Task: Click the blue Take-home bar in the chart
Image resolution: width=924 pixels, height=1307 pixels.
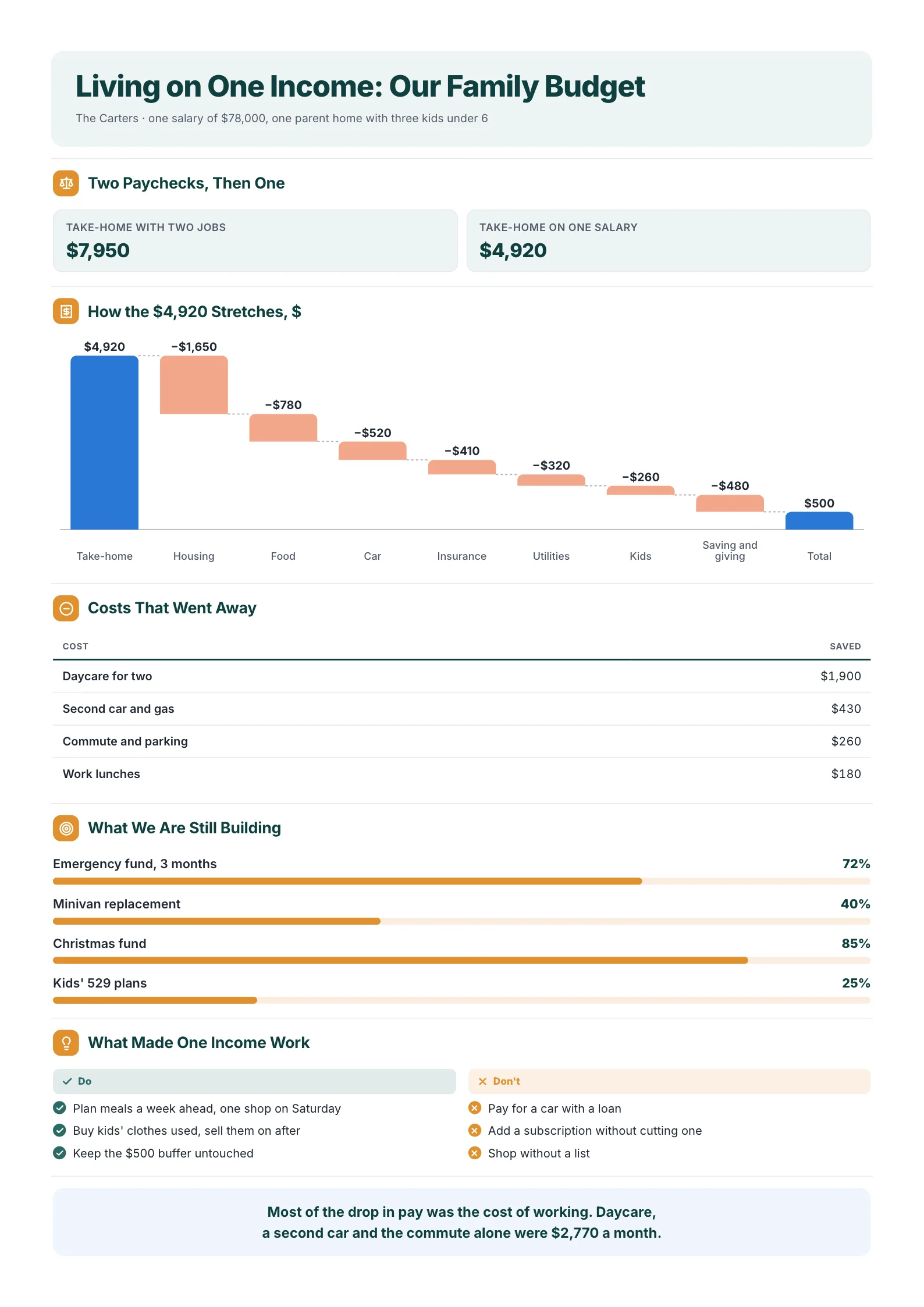Action: pos(105,442)
